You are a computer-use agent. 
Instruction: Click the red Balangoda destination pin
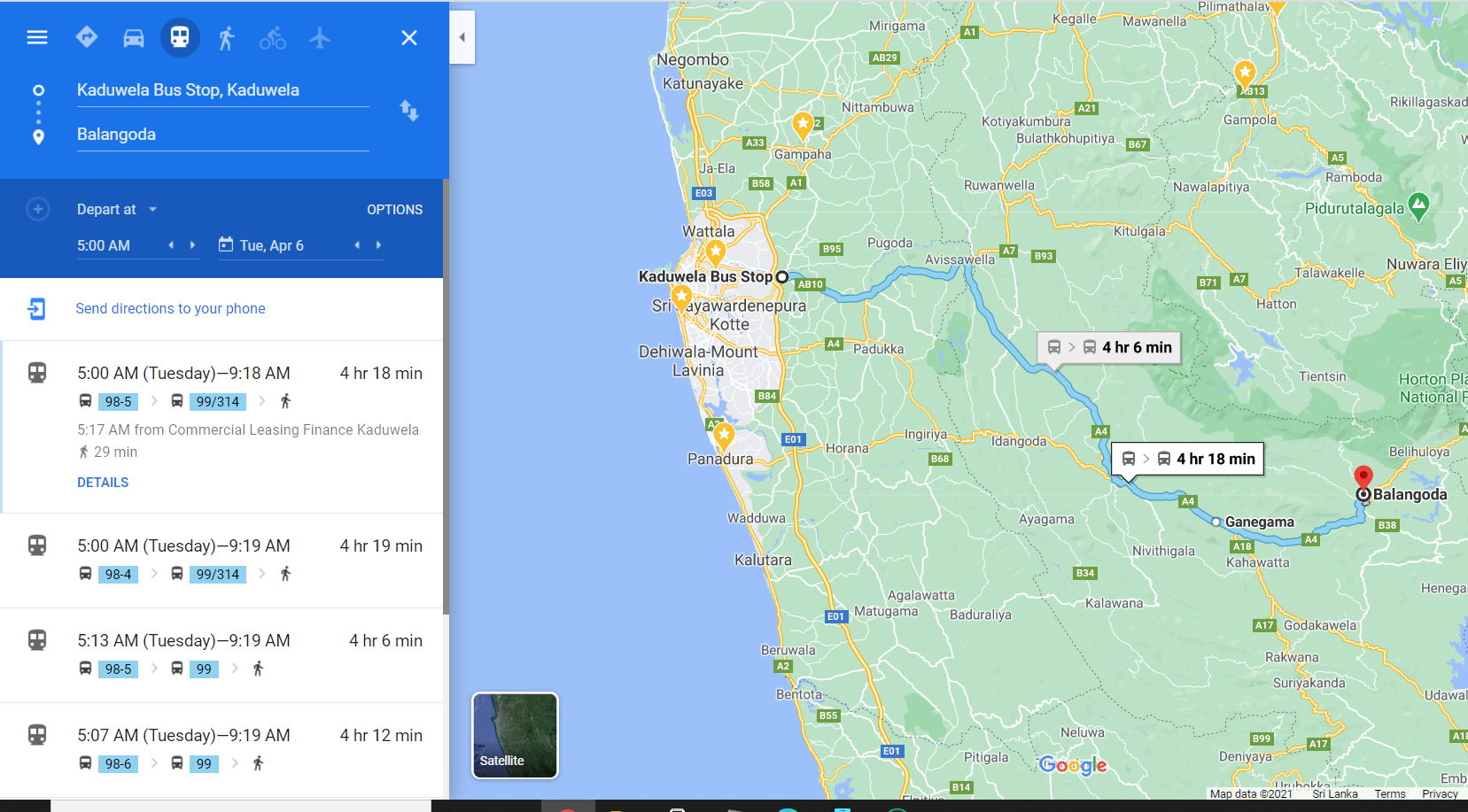[1363, 478]
